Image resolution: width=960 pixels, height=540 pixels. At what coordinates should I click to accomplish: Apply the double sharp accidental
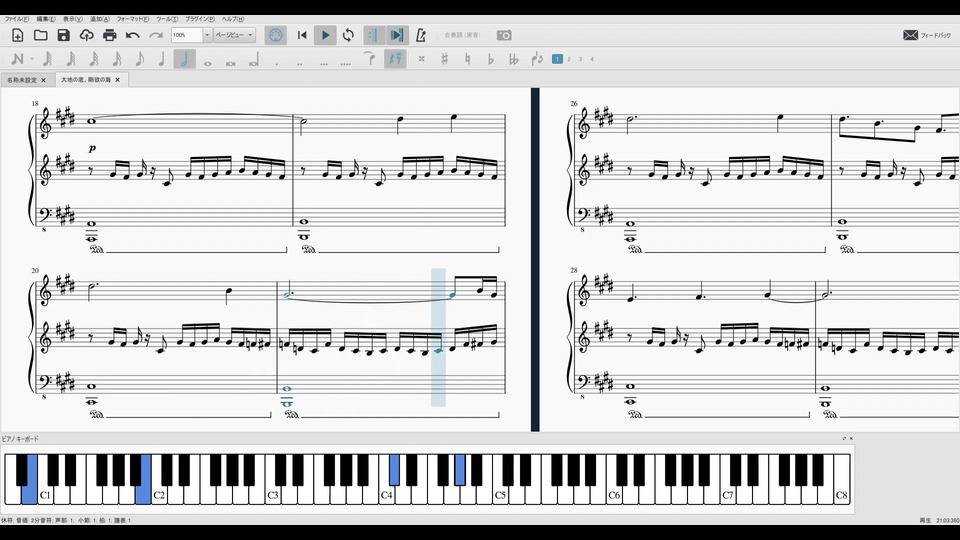[421, 59]
